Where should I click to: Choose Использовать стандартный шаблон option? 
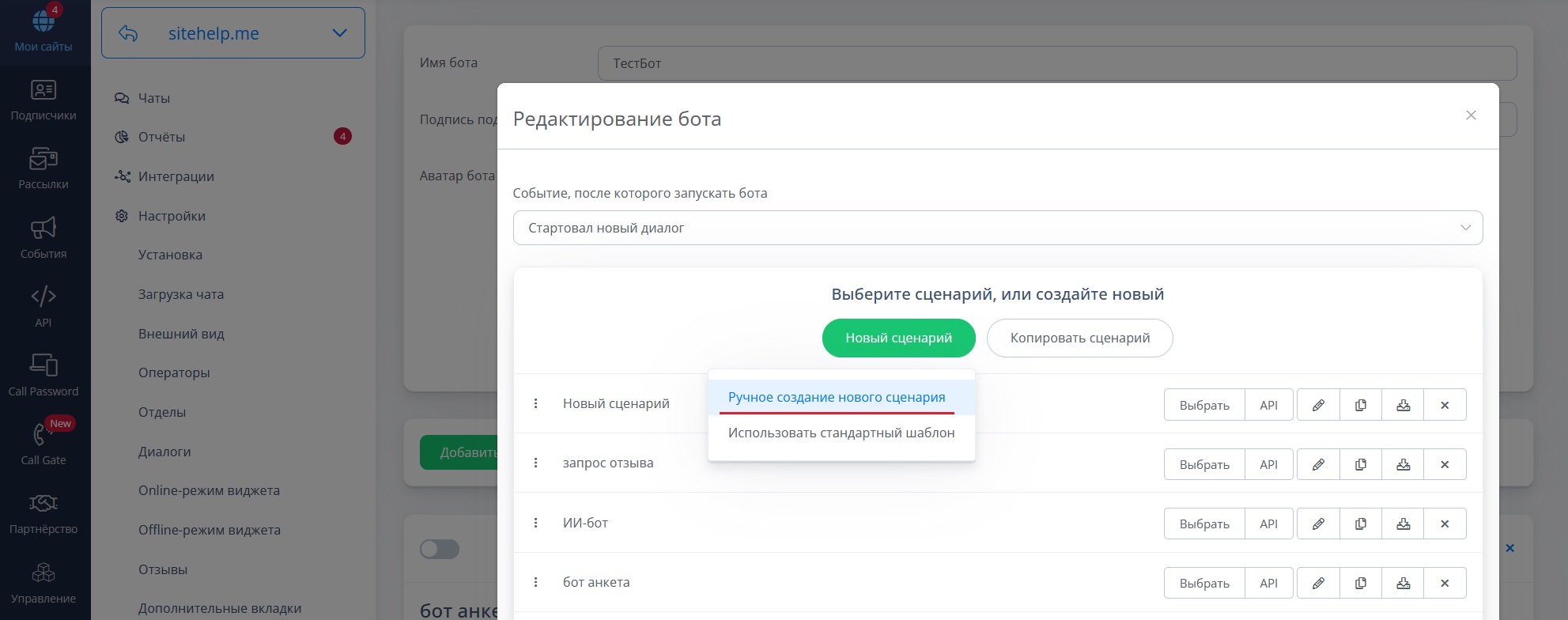(841, 433)
